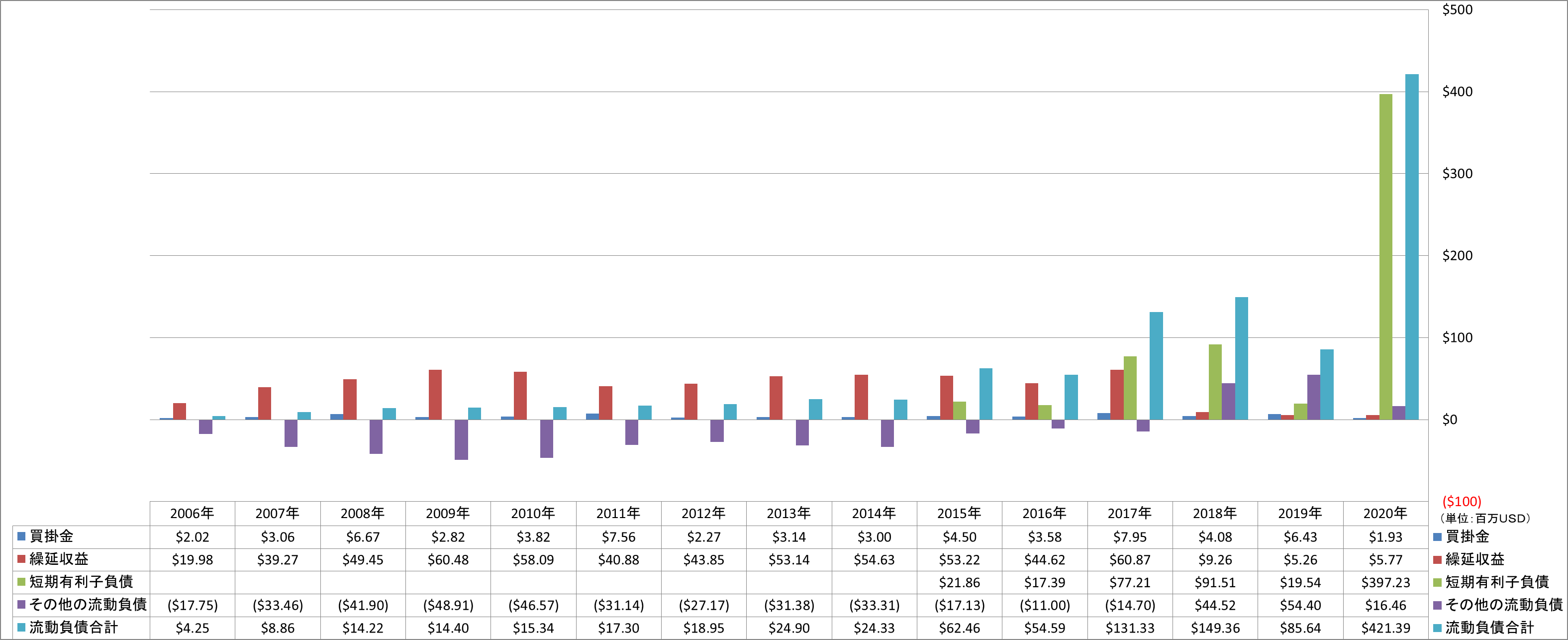The height and width of the screenshot is (640, 1568).
Task: Select the $397.23 cell for 2020
Action: pos(1385,583)
